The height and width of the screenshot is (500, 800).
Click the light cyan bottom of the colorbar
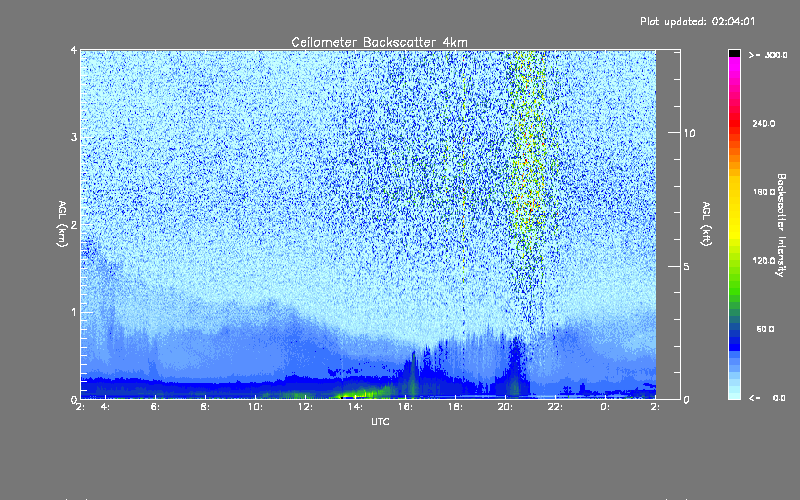coord(734,393)
